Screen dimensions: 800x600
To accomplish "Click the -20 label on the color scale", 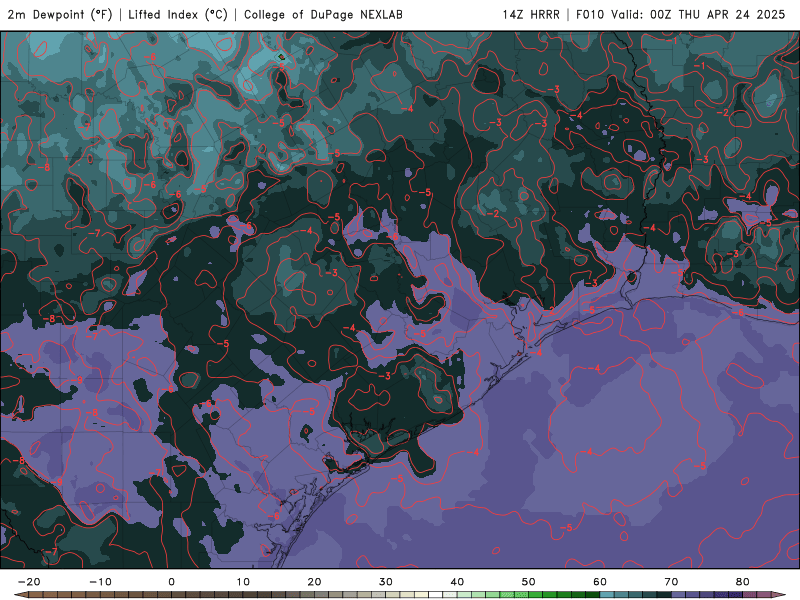I will pos(29,582).
